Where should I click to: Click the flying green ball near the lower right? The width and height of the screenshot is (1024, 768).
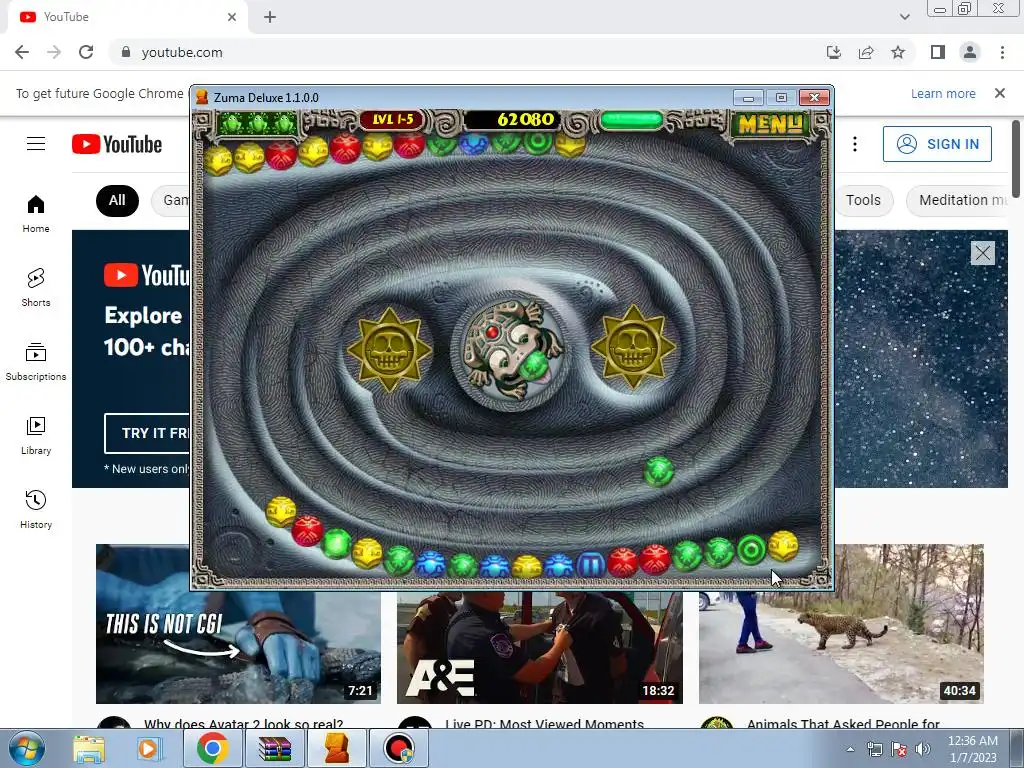coord(659,471)
